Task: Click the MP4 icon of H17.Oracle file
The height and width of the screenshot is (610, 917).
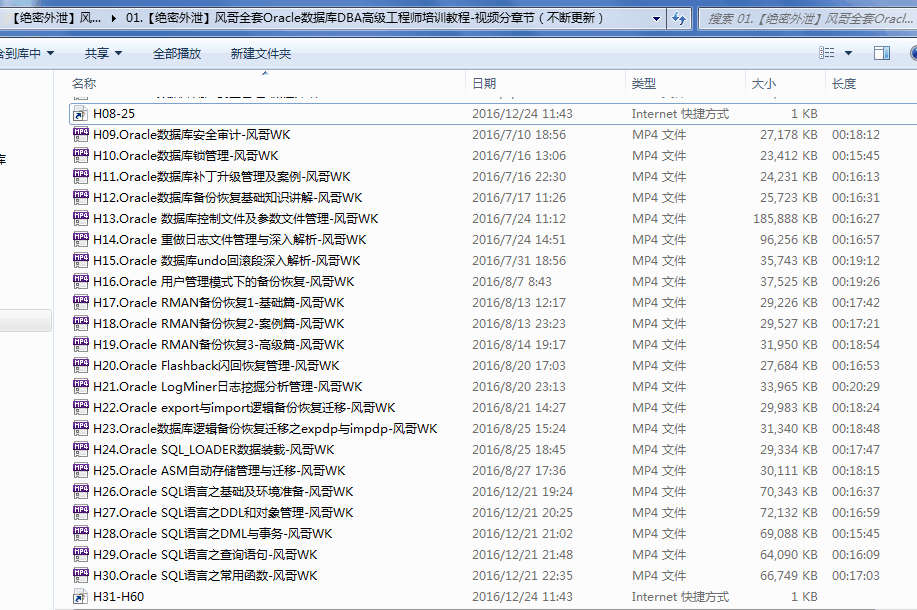Action: 80,303
